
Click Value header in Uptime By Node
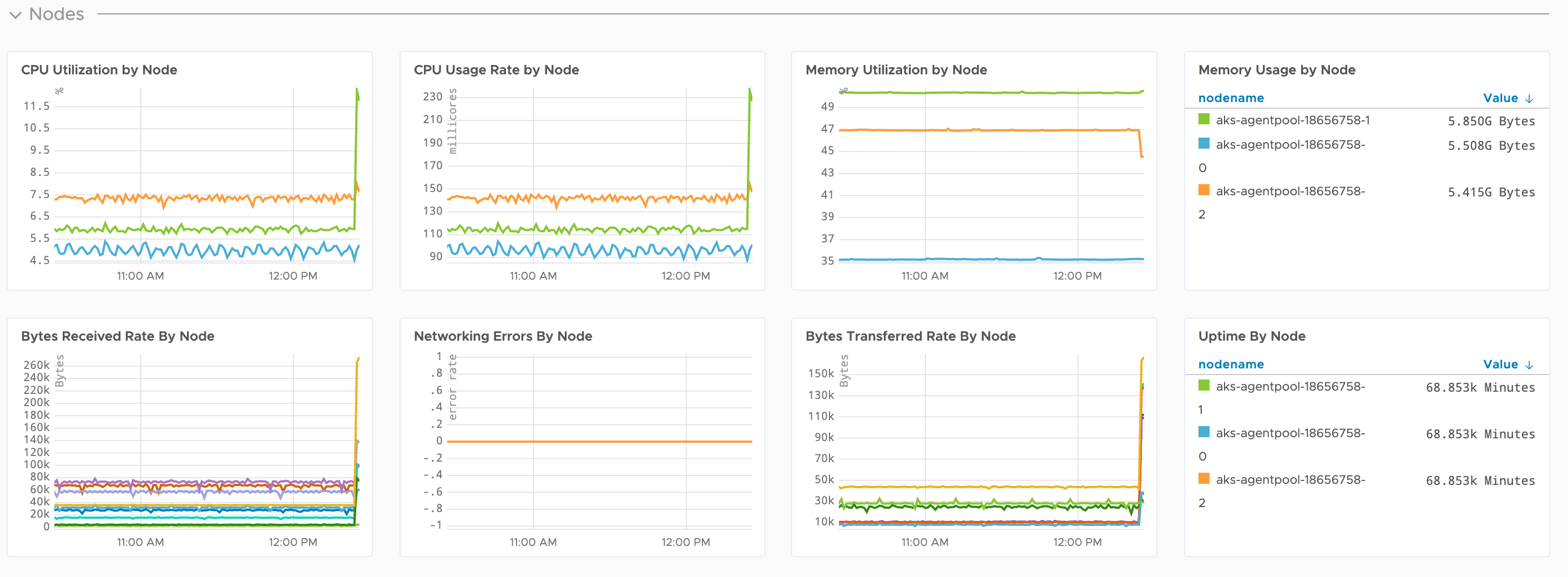[1500, 364]
